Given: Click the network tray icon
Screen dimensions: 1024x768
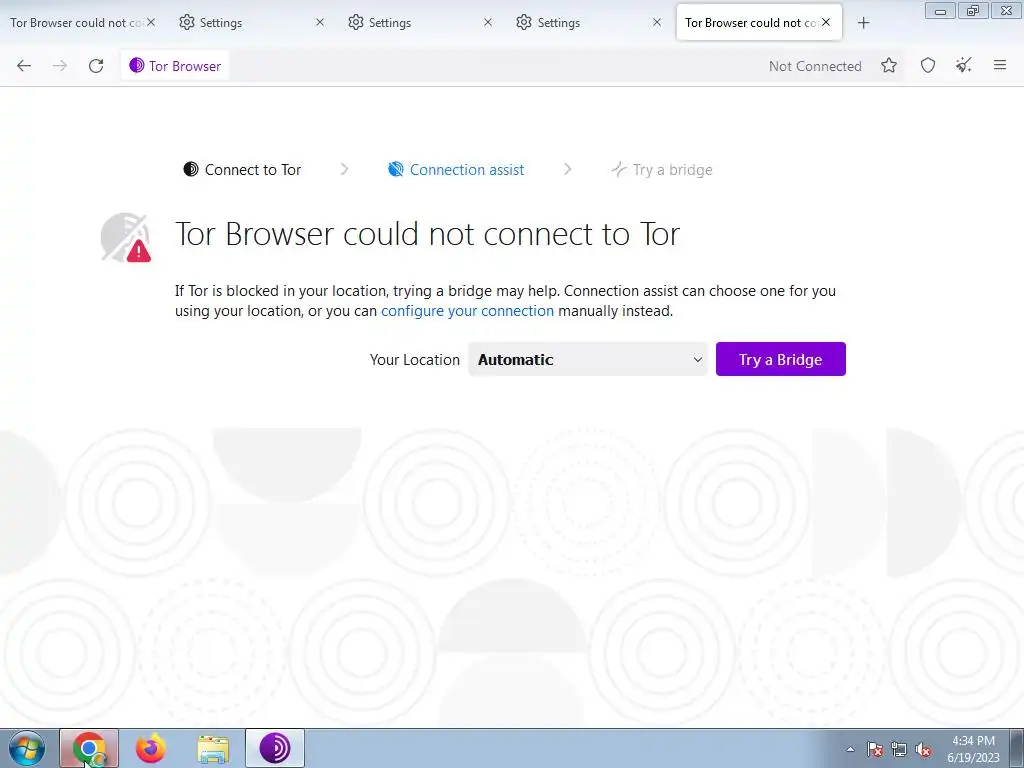Looking at the screenshot, I should [899, 749].
